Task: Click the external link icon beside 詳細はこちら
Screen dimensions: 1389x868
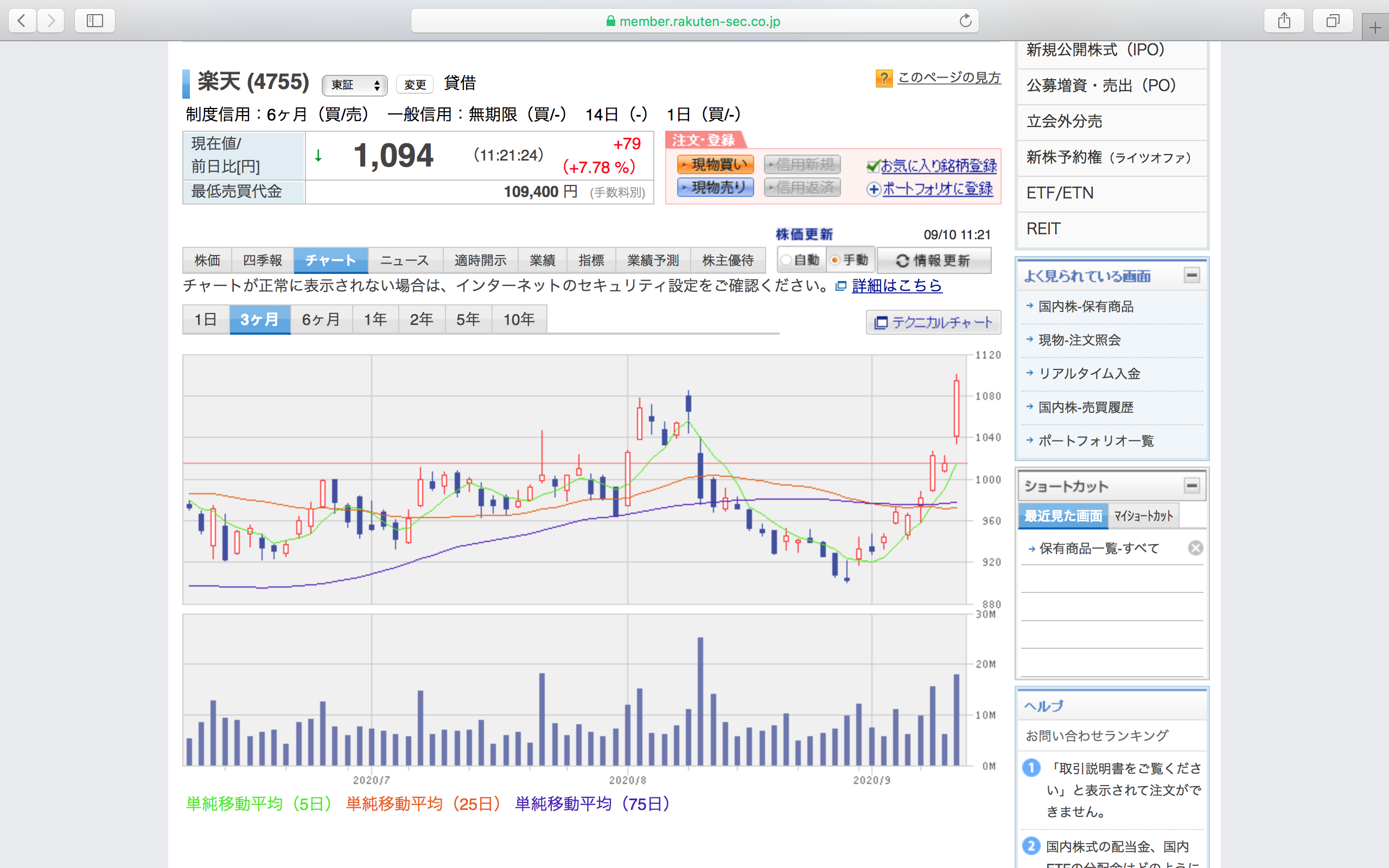Action: coord(841,286)
